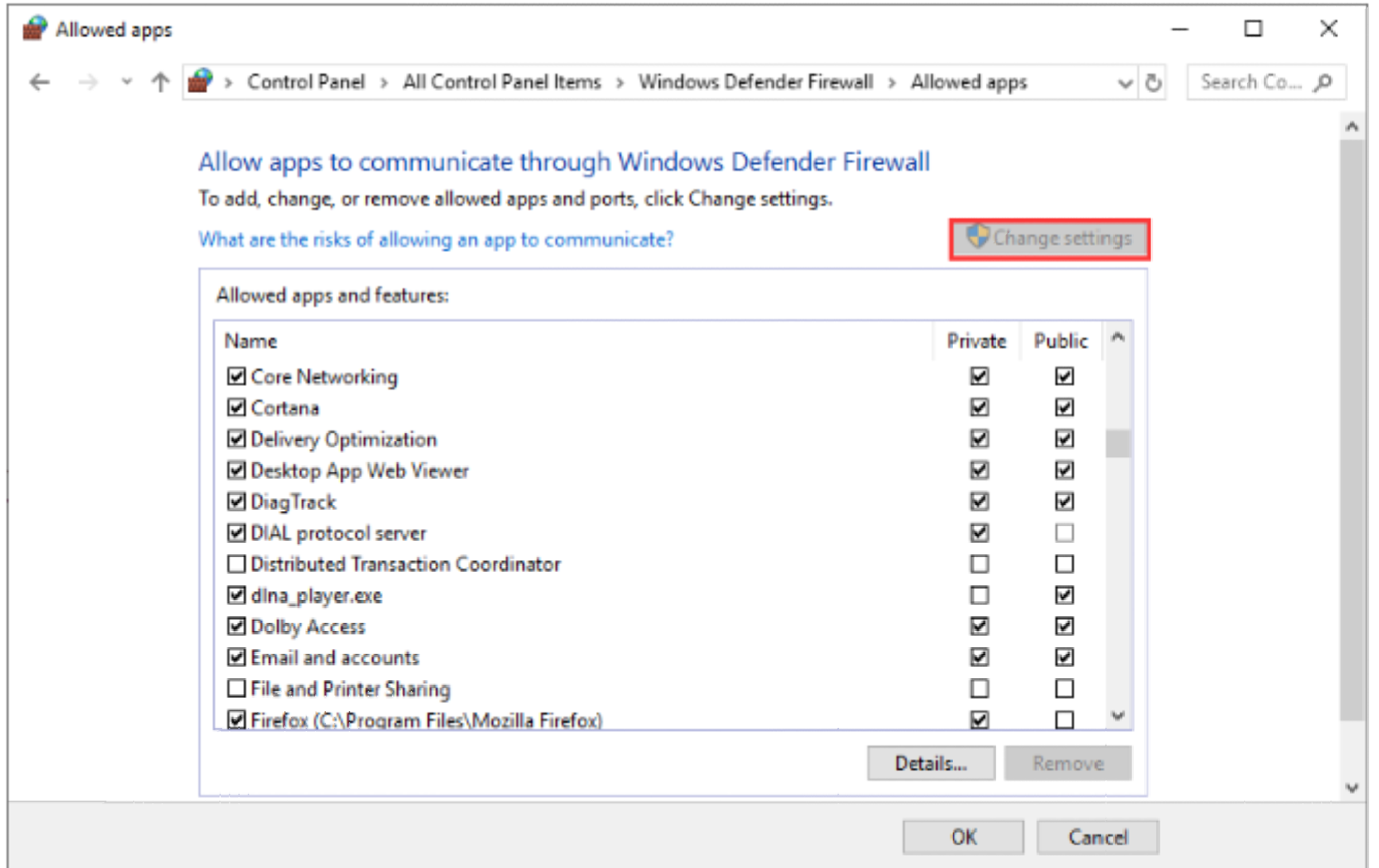Click the Private column header
The image size is (1379, 868).
point(976,341)
